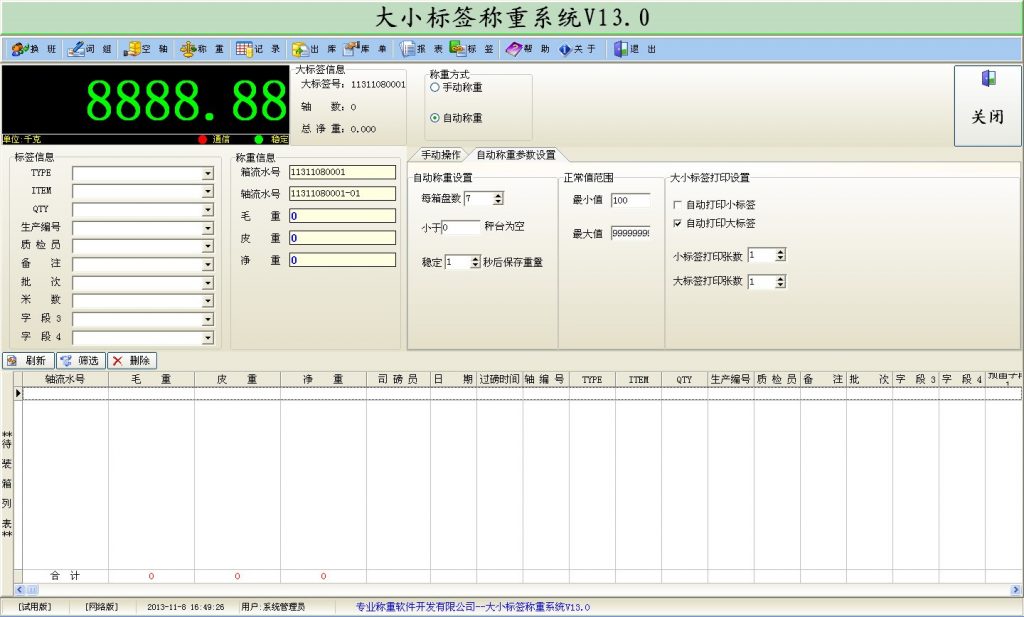Expand the 质检员 dropdown

coord(207,246)
